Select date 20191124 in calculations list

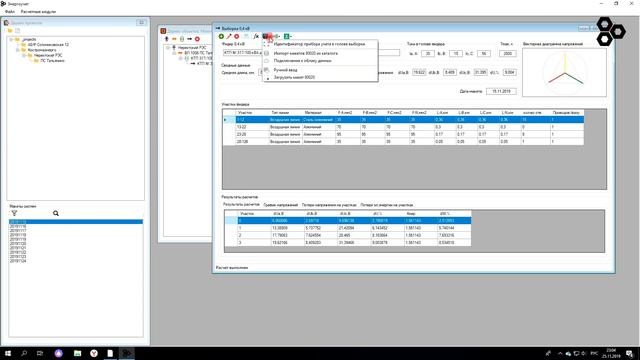(x=18, y=261)
